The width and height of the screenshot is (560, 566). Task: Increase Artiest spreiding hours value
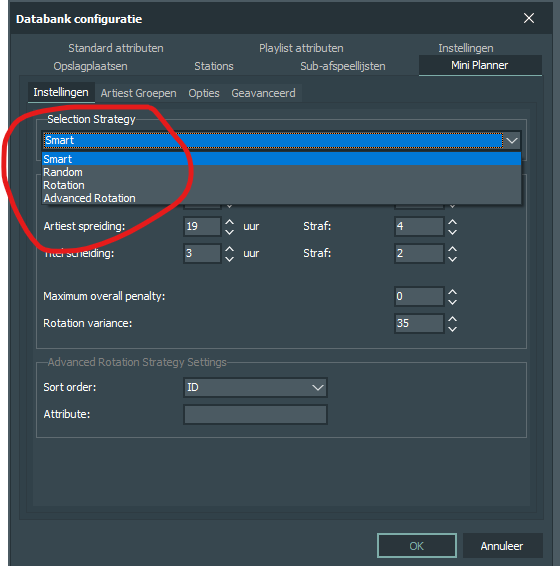click(x=229, y=222)
